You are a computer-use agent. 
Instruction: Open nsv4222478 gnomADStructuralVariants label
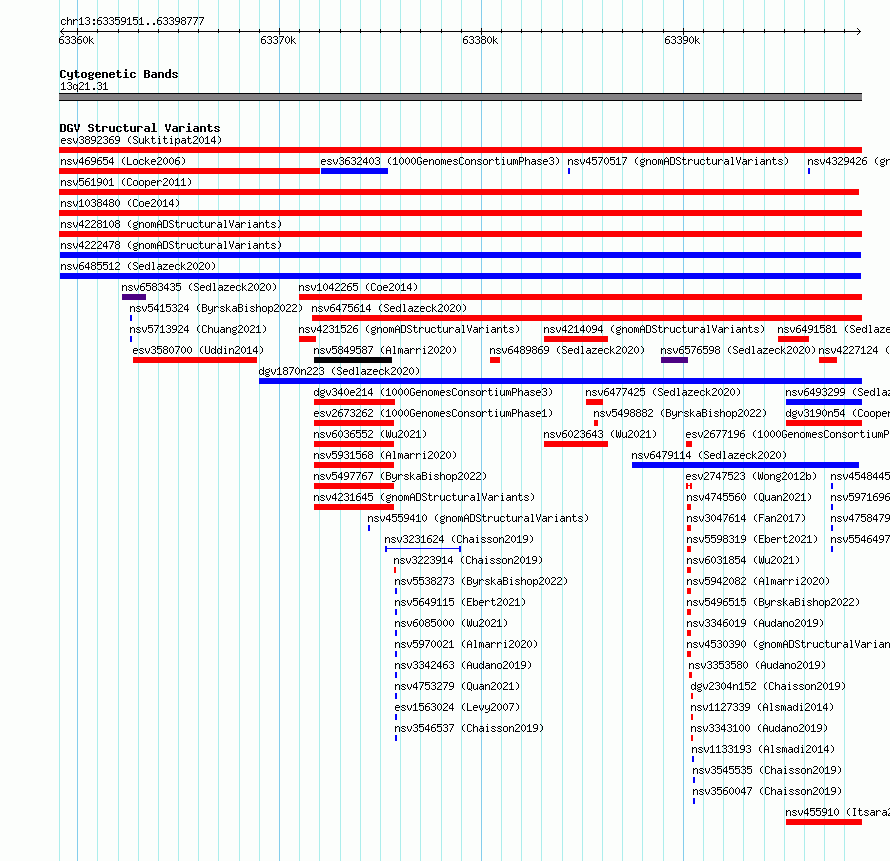pyautogui.click(x=171, y=245)
